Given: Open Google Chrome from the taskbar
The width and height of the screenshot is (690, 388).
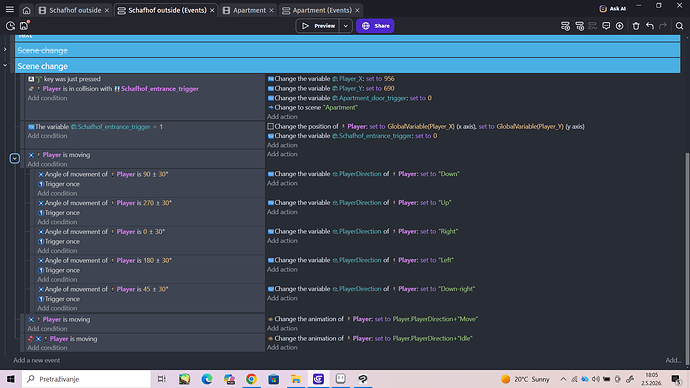Looking at the screenshot, I should click(x=251, y=379).
